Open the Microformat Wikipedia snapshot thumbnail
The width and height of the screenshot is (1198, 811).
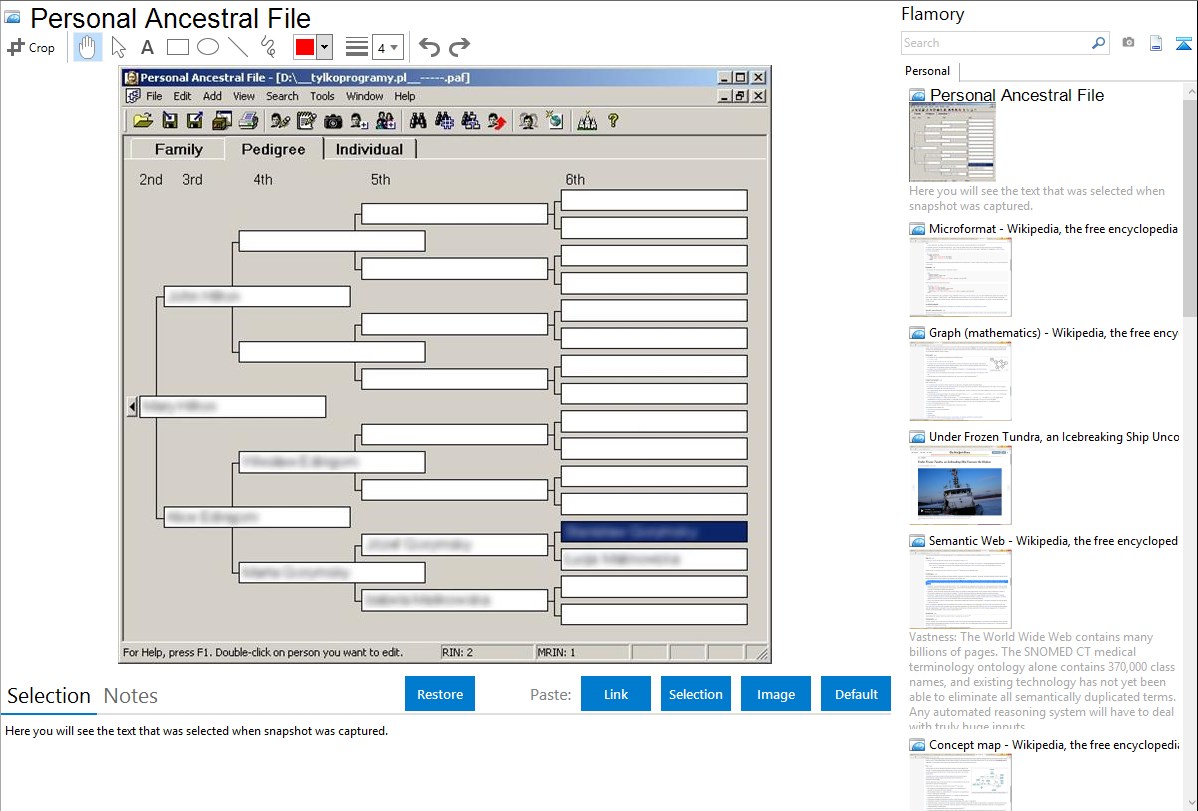(x=960, y=277)
